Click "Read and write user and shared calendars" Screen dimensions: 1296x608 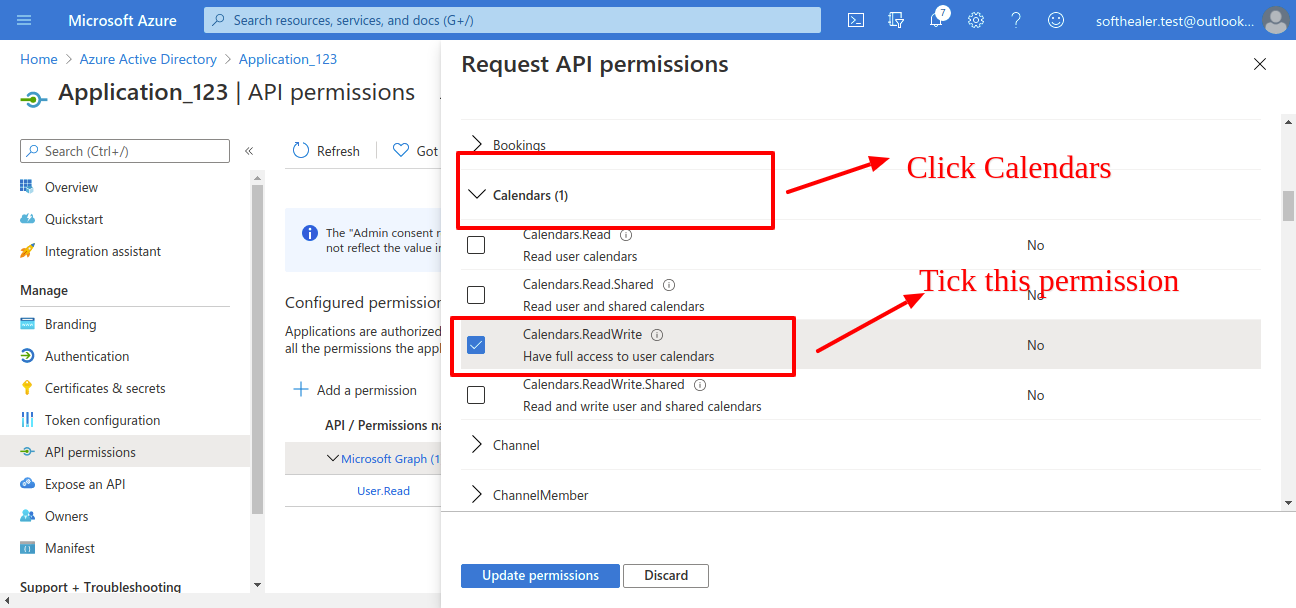[x=642, y=407]
